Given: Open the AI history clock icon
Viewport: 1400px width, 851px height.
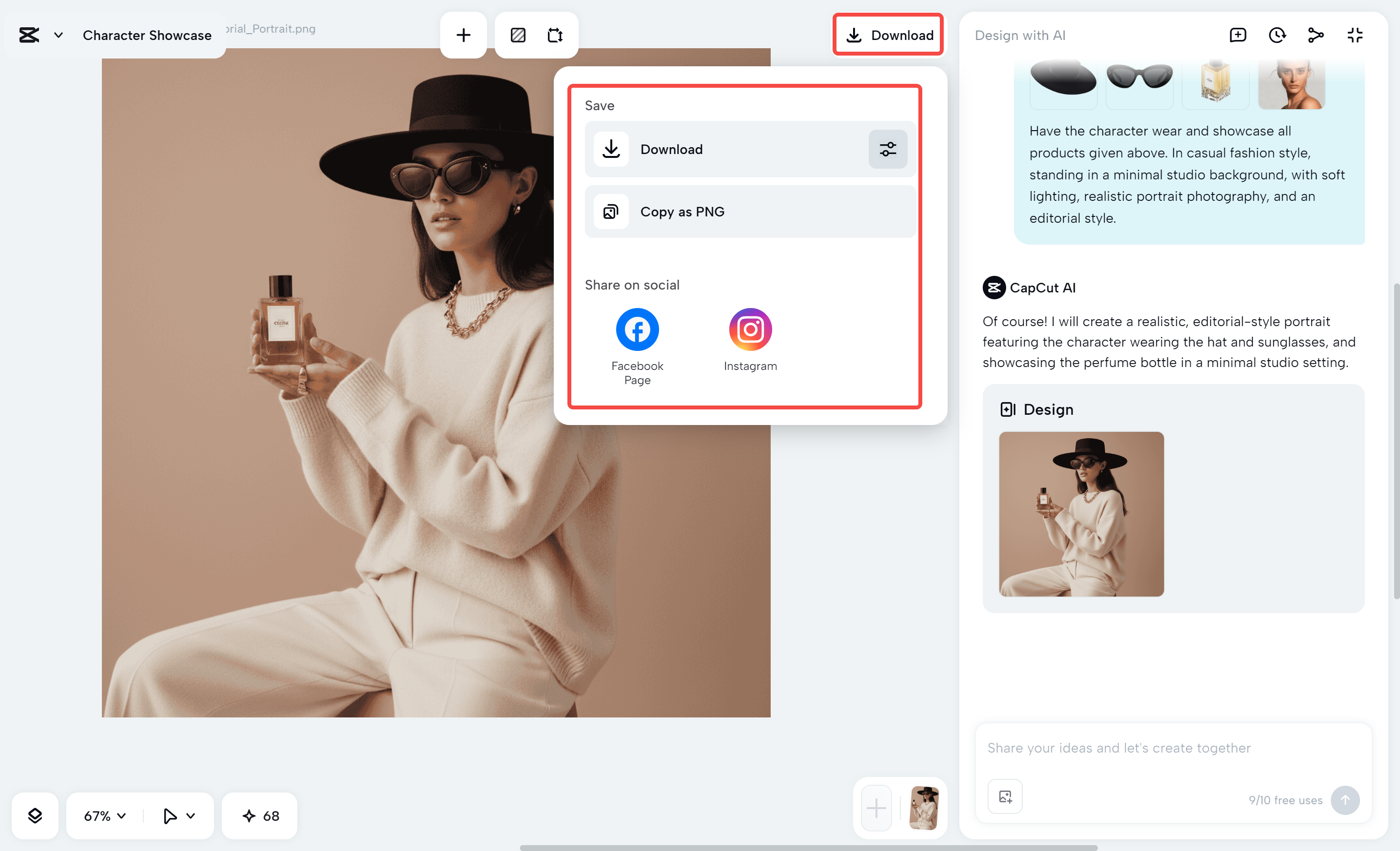Looking at the screenshot, I should [x=1277, y=35].
